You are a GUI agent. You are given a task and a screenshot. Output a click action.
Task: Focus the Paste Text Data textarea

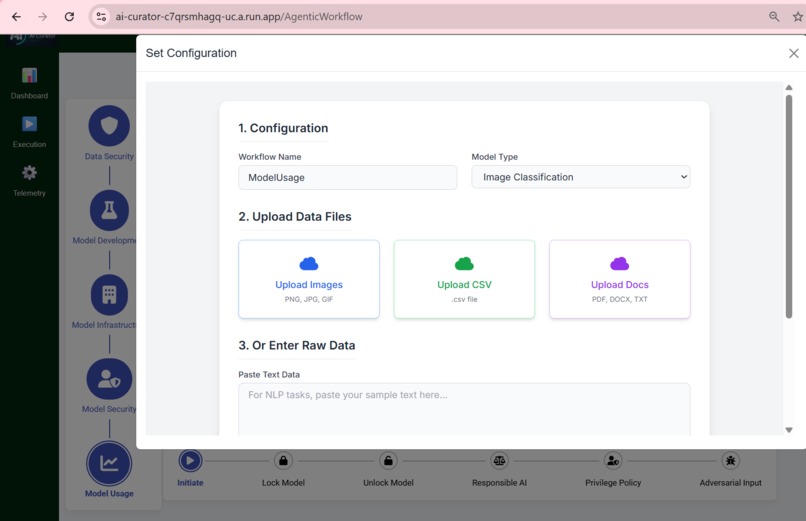[464, 409]
